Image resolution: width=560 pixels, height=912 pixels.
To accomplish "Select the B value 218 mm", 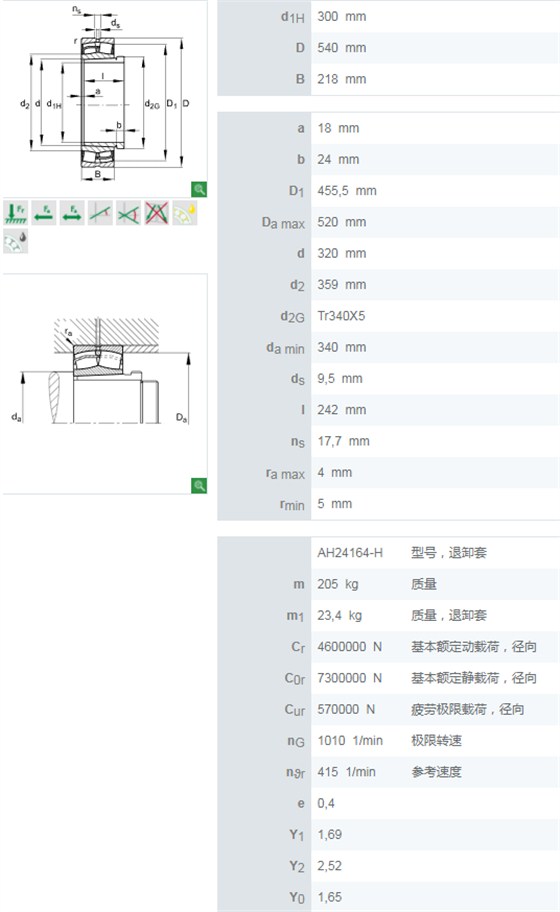I will [x=341, y=79].
